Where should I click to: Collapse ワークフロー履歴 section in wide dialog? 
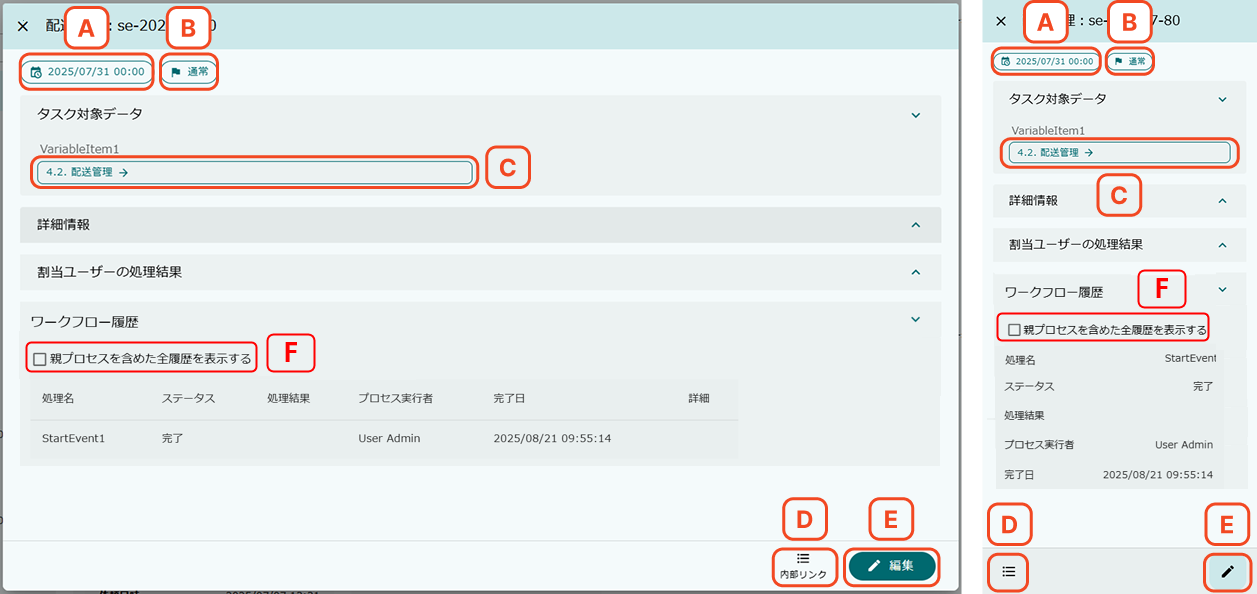(x=915, y=320)
